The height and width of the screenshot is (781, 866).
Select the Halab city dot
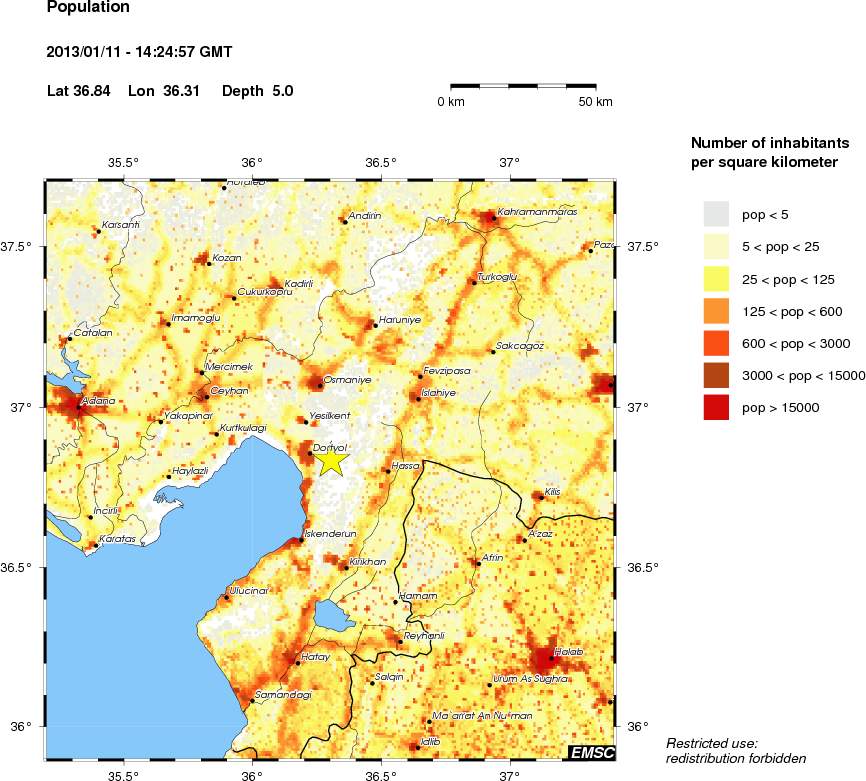[x=551, y=658]
